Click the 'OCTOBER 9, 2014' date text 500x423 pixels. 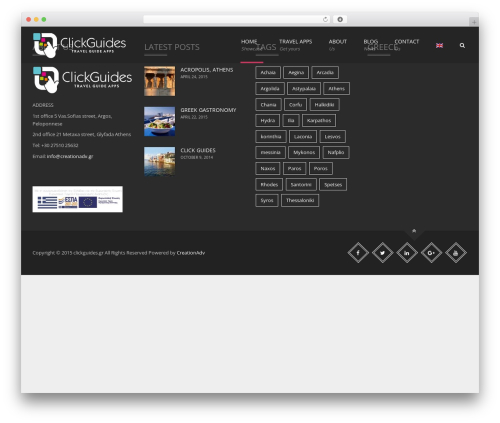click(x=197, y=157)
